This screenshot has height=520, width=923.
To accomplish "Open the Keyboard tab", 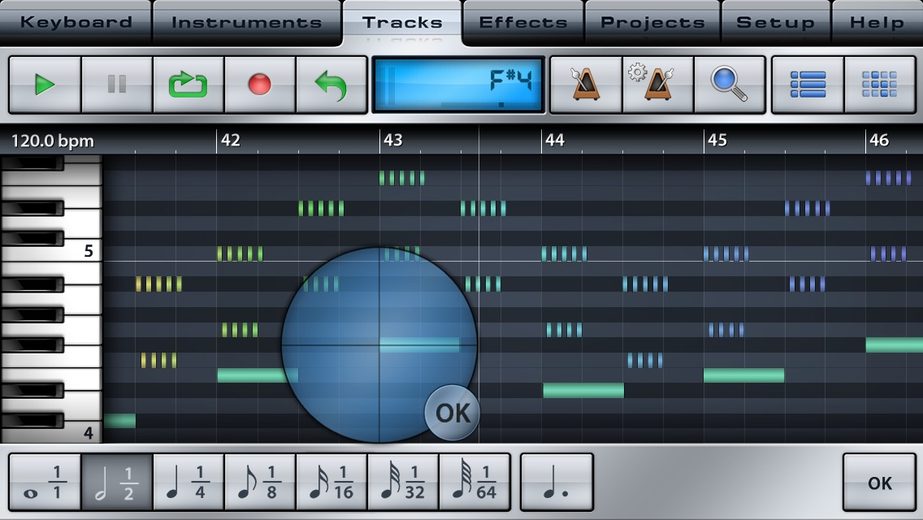I will coord(76,22).
